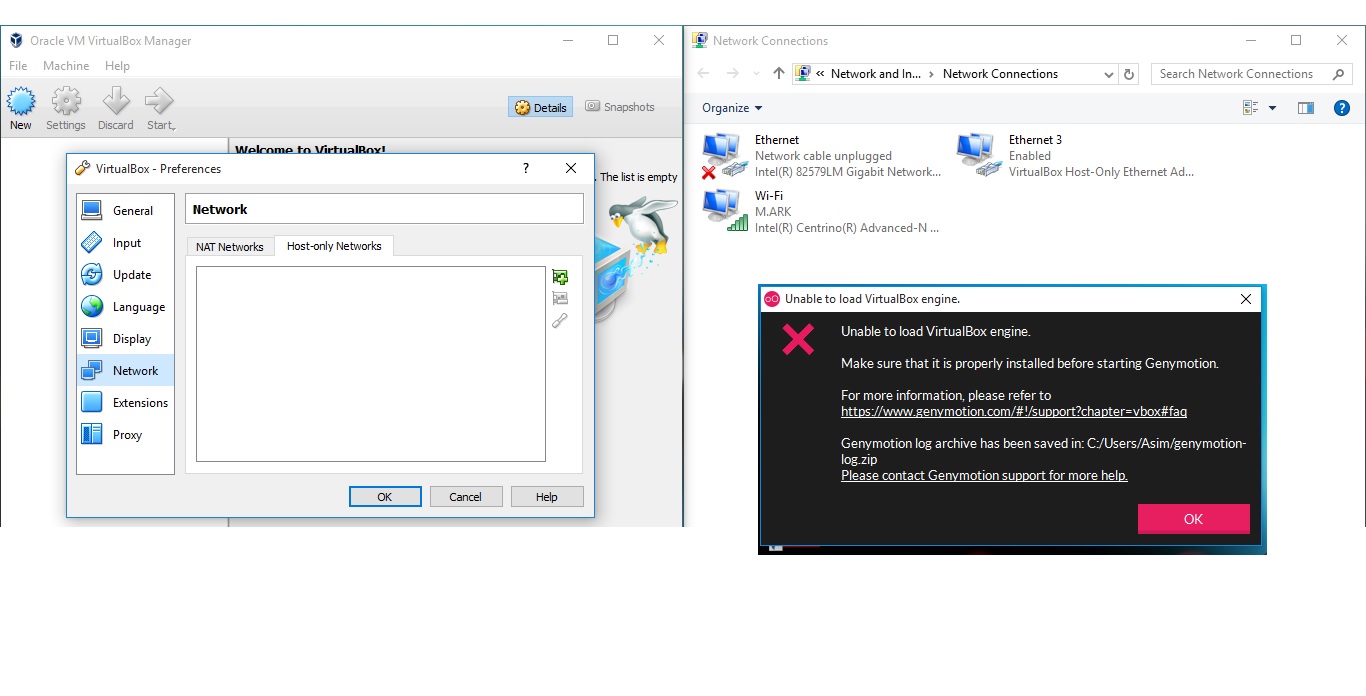Select Display in Preferences sidebar
Screen dimensions: 1366x696
tap(125, 338)
